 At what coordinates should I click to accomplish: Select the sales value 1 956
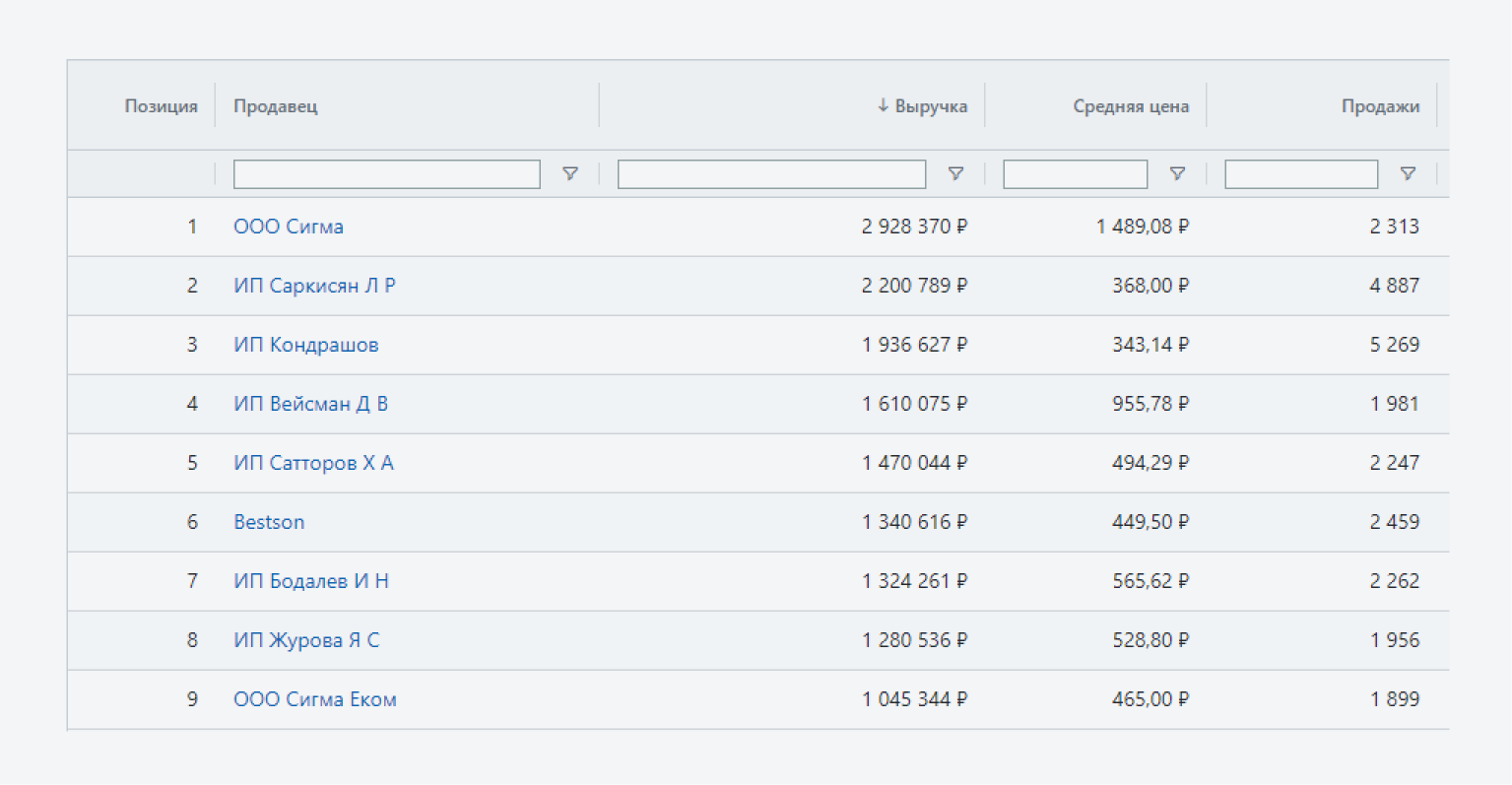coord(1394,640)
